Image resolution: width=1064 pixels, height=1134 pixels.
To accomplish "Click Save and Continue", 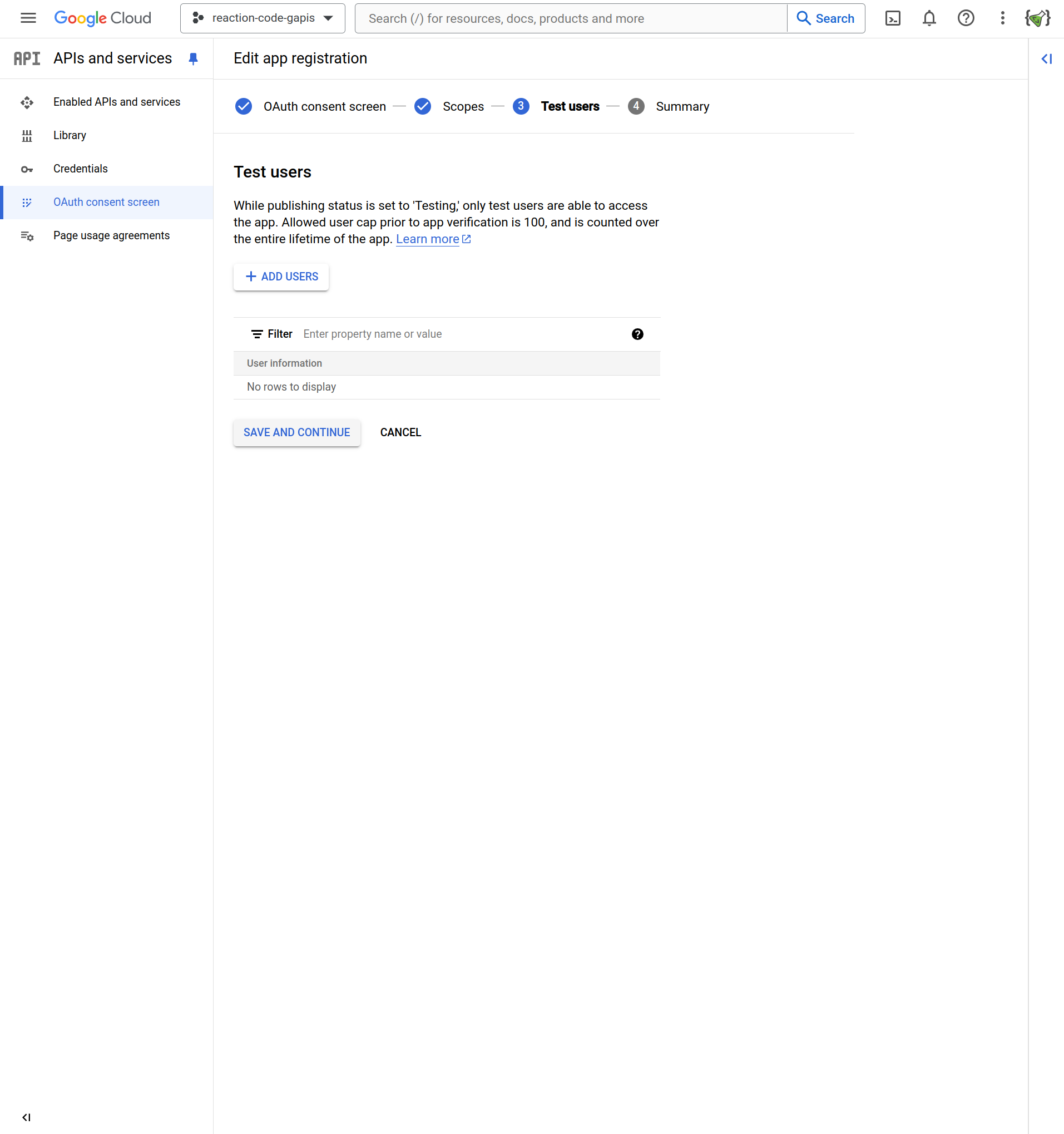I will point(296,432).
